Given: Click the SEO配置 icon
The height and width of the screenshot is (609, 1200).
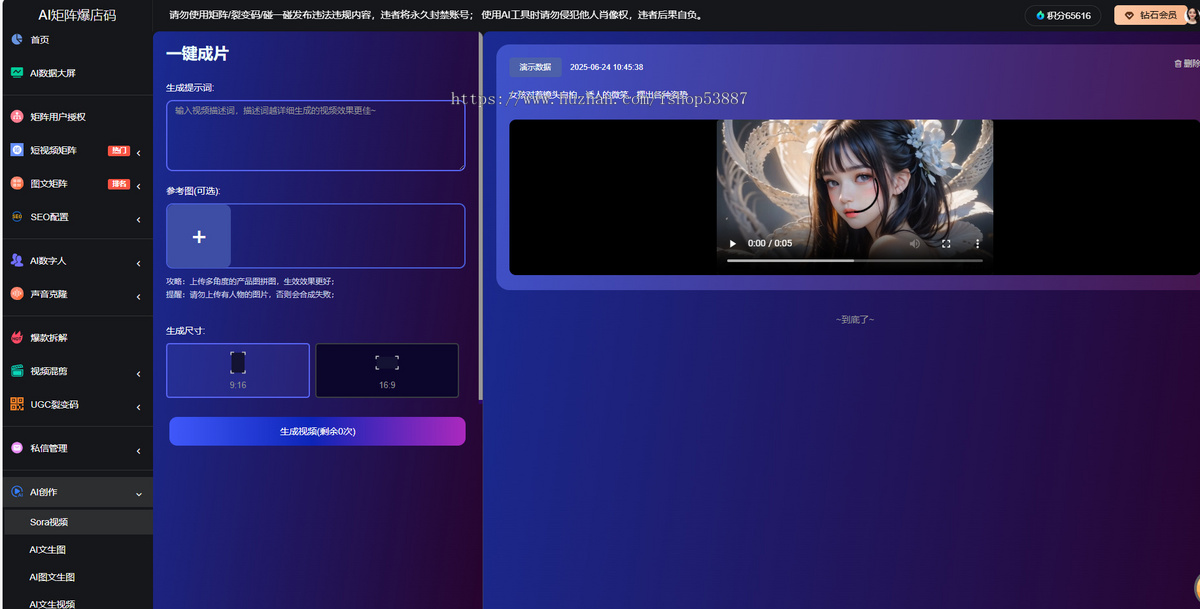Looking at the screenshot, I should click(17, 216).
